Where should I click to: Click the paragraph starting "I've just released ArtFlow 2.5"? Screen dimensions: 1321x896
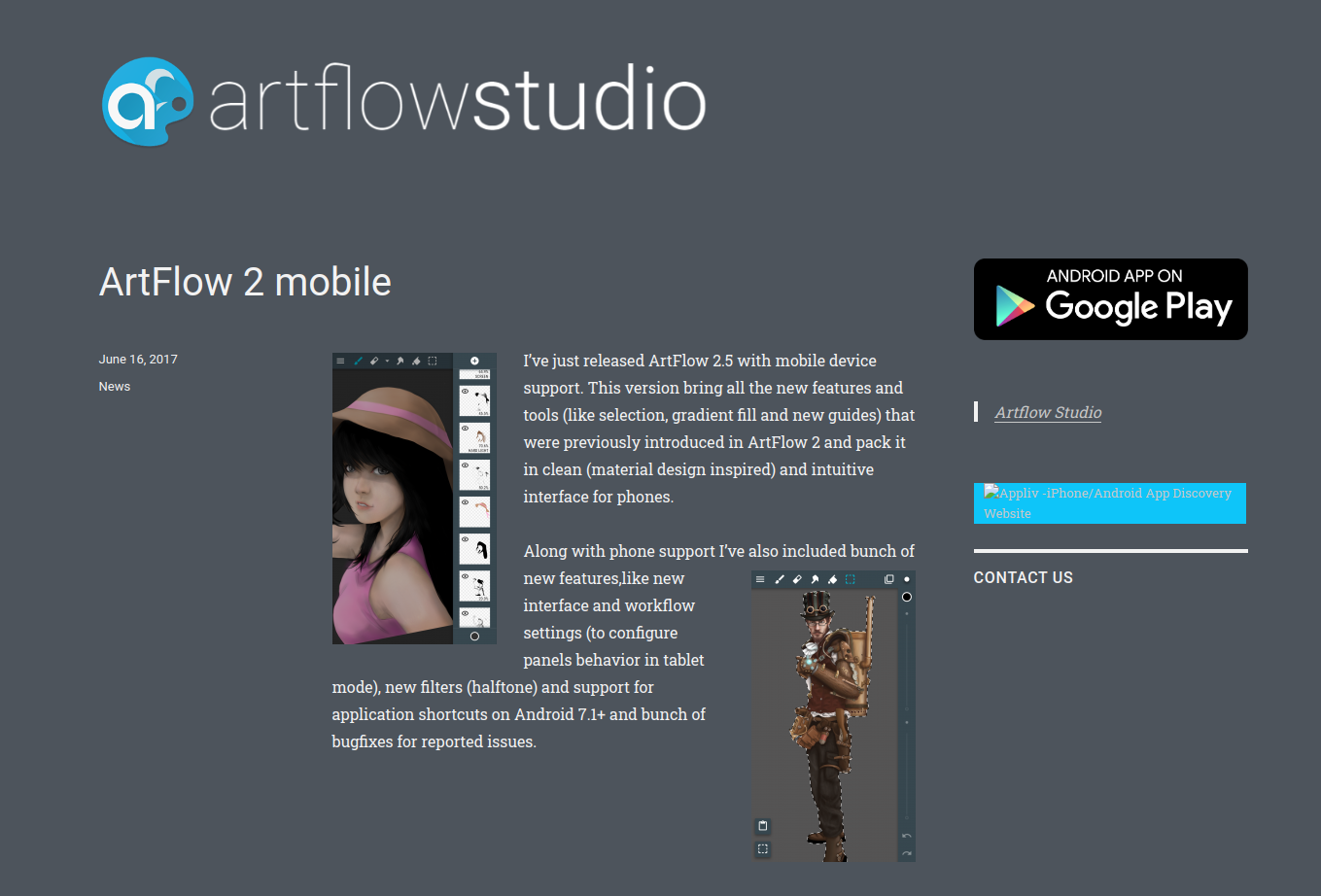point(717,429)
